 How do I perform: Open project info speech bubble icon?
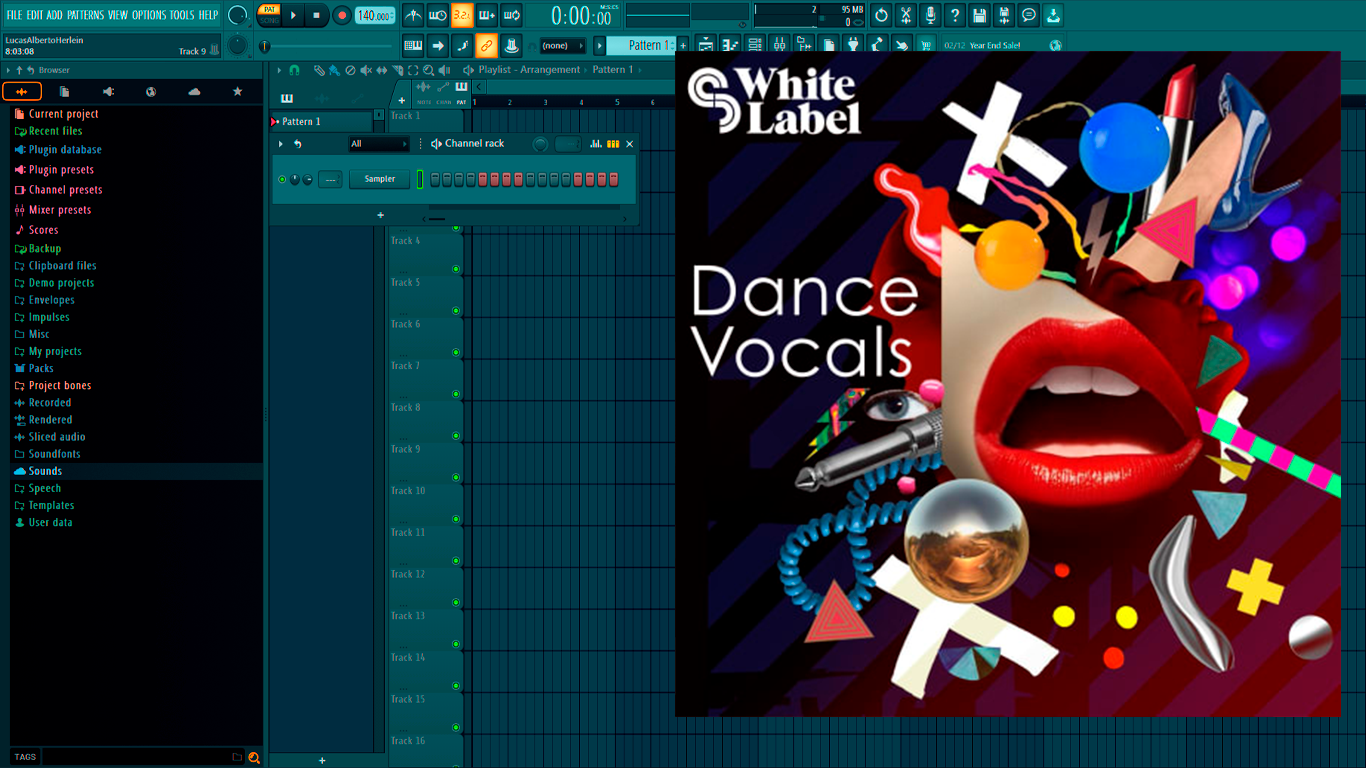coord(1028,15)
